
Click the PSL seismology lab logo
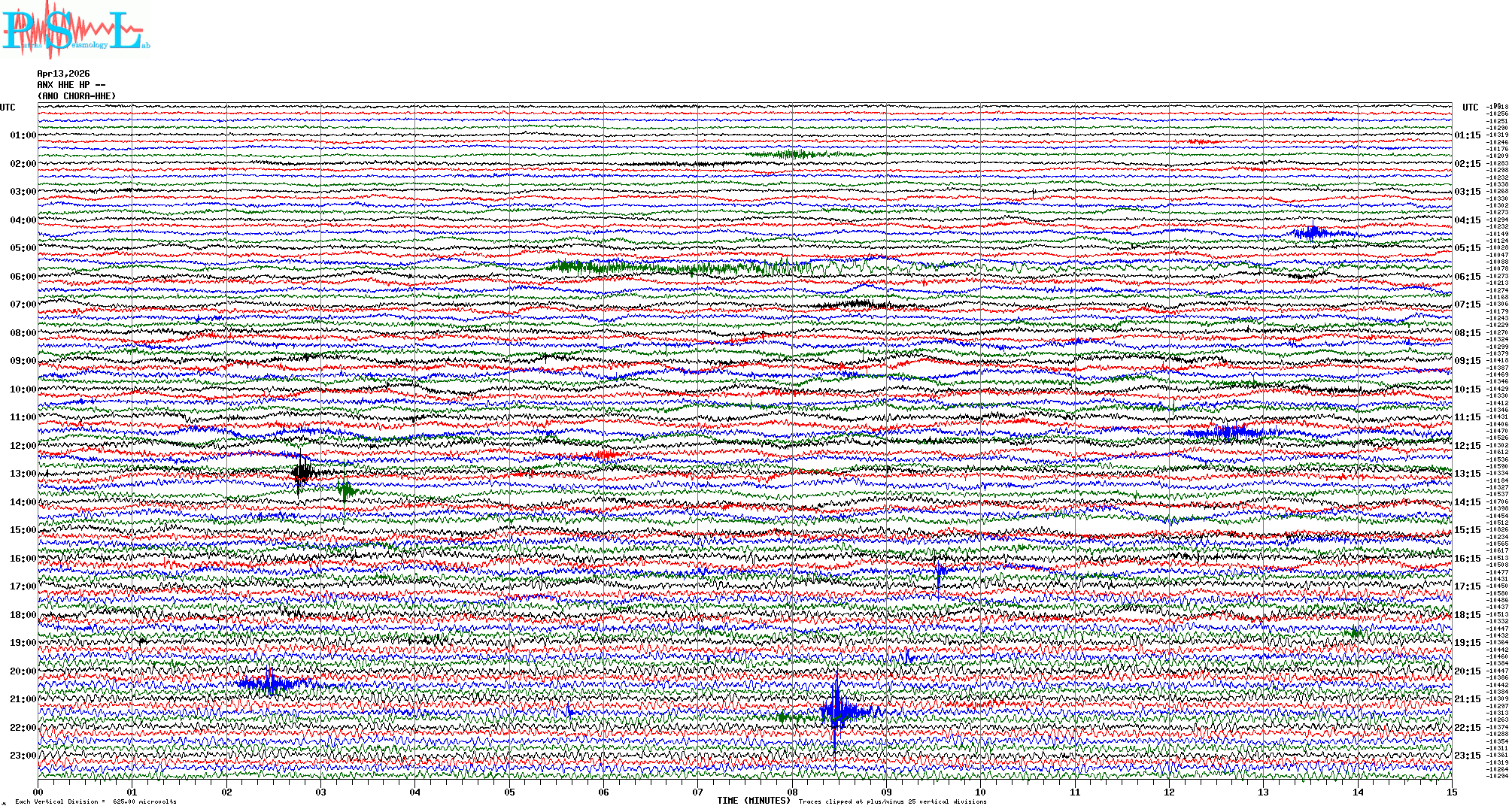(74, 30)
